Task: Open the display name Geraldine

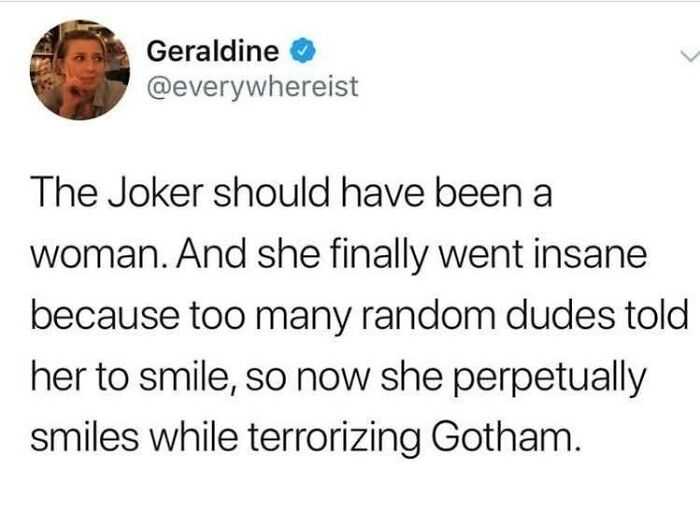Action: coord(213,50)
